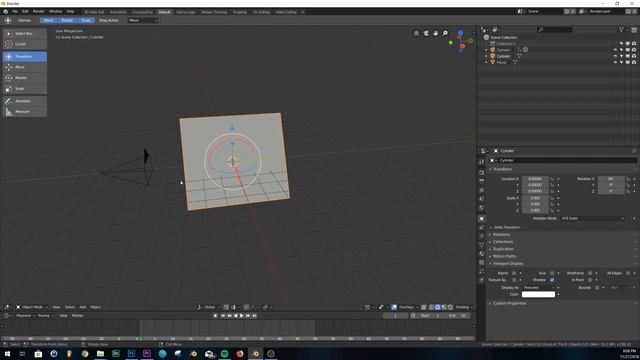Expand the Delta Transform panel

pyautogui.click(x=507, y=227)
